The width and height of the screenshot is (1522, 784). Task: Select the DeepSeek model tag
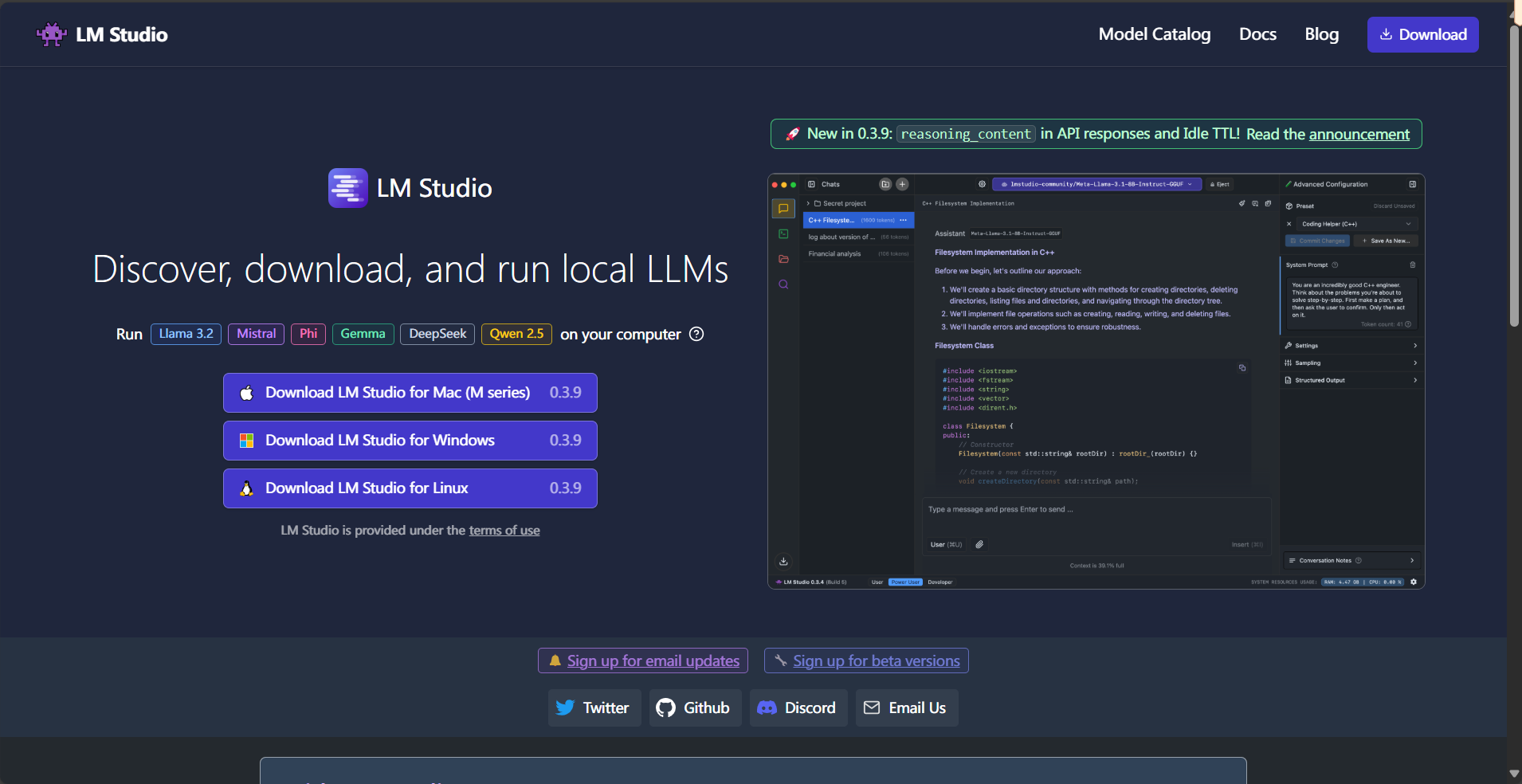coord(437,334)
